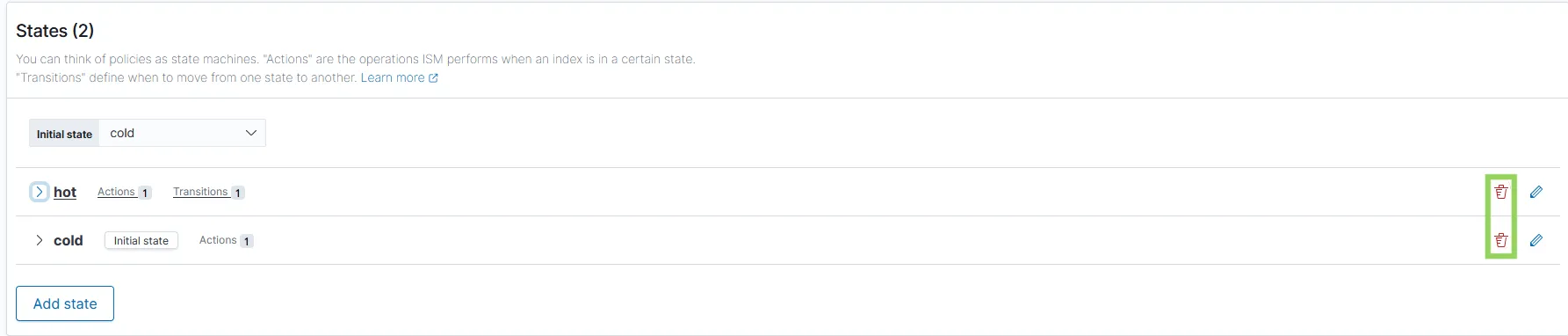
Task: Edit the hot state with pencil icon
Action: (1535, 192)
